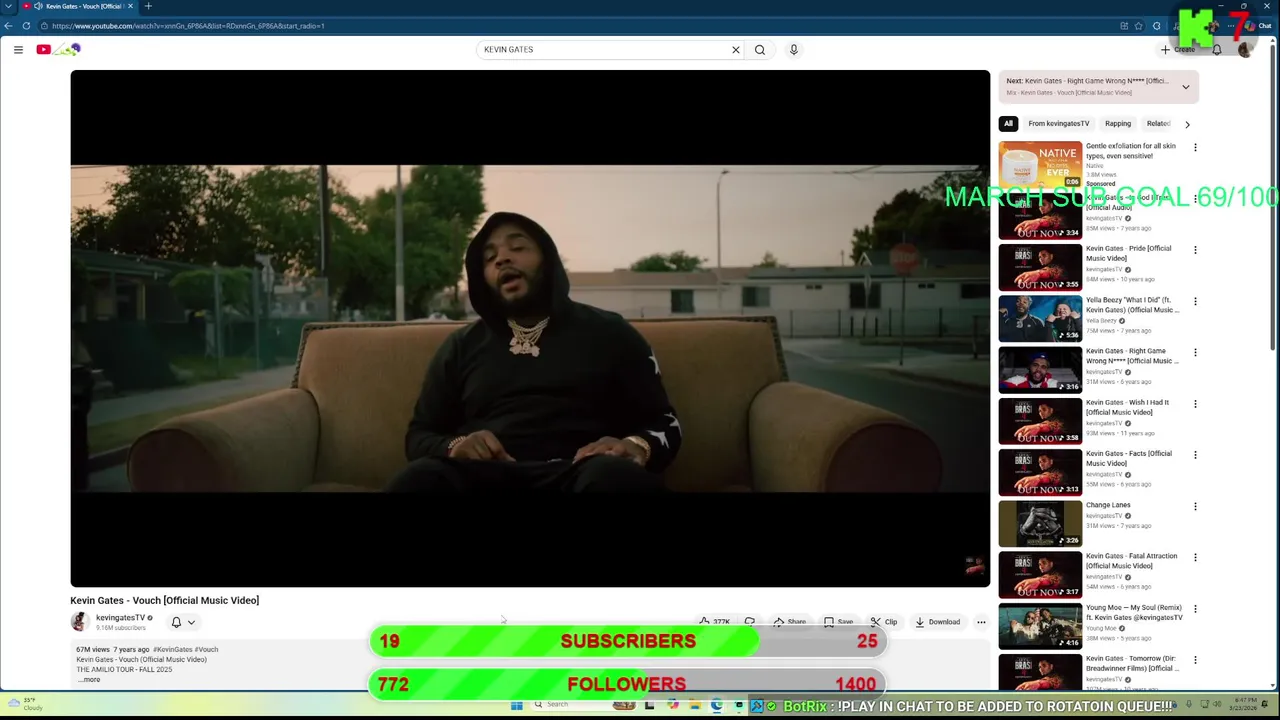Filter by From kevingatesTV chip

1058,124
